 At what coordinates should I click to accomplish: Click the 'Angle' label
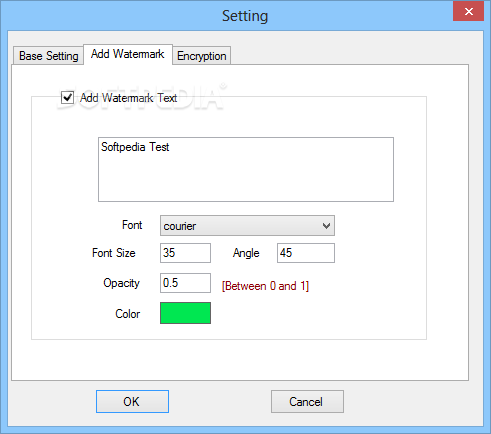coord(246,253)
